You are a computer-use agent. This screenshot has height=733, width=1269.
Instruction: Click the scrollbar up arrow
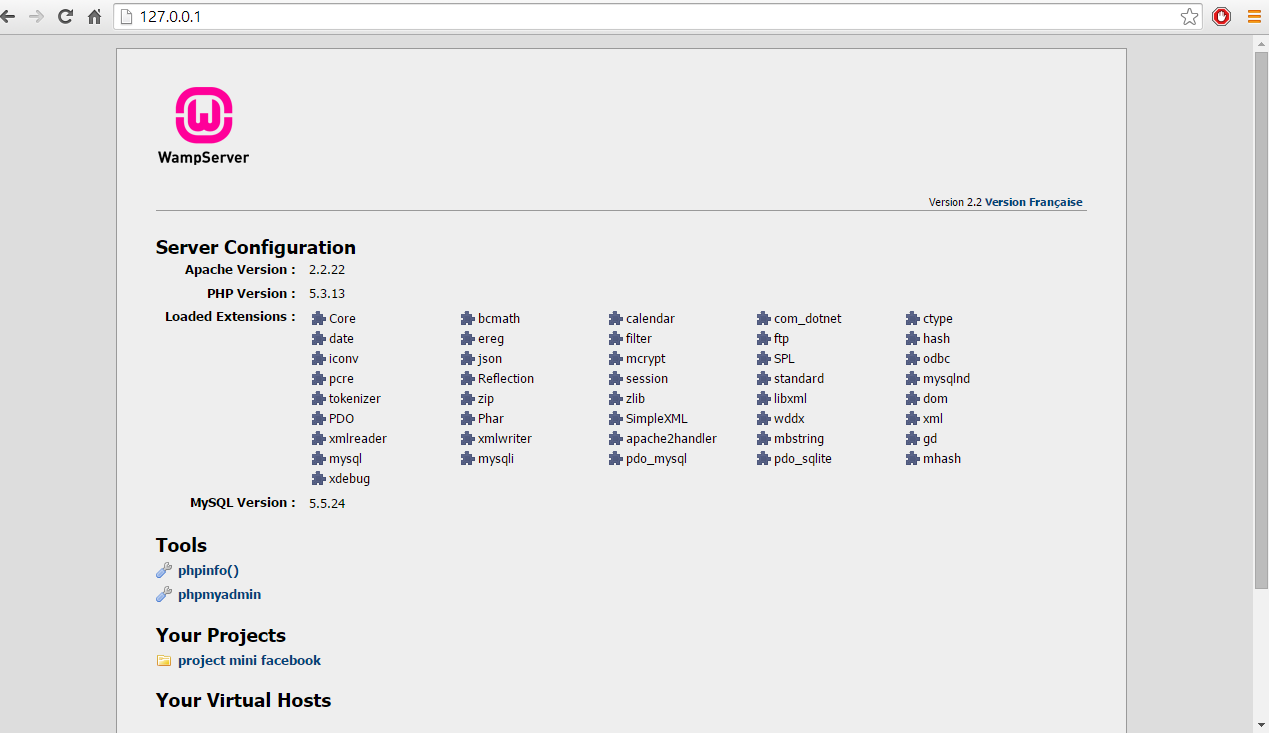1261,42
